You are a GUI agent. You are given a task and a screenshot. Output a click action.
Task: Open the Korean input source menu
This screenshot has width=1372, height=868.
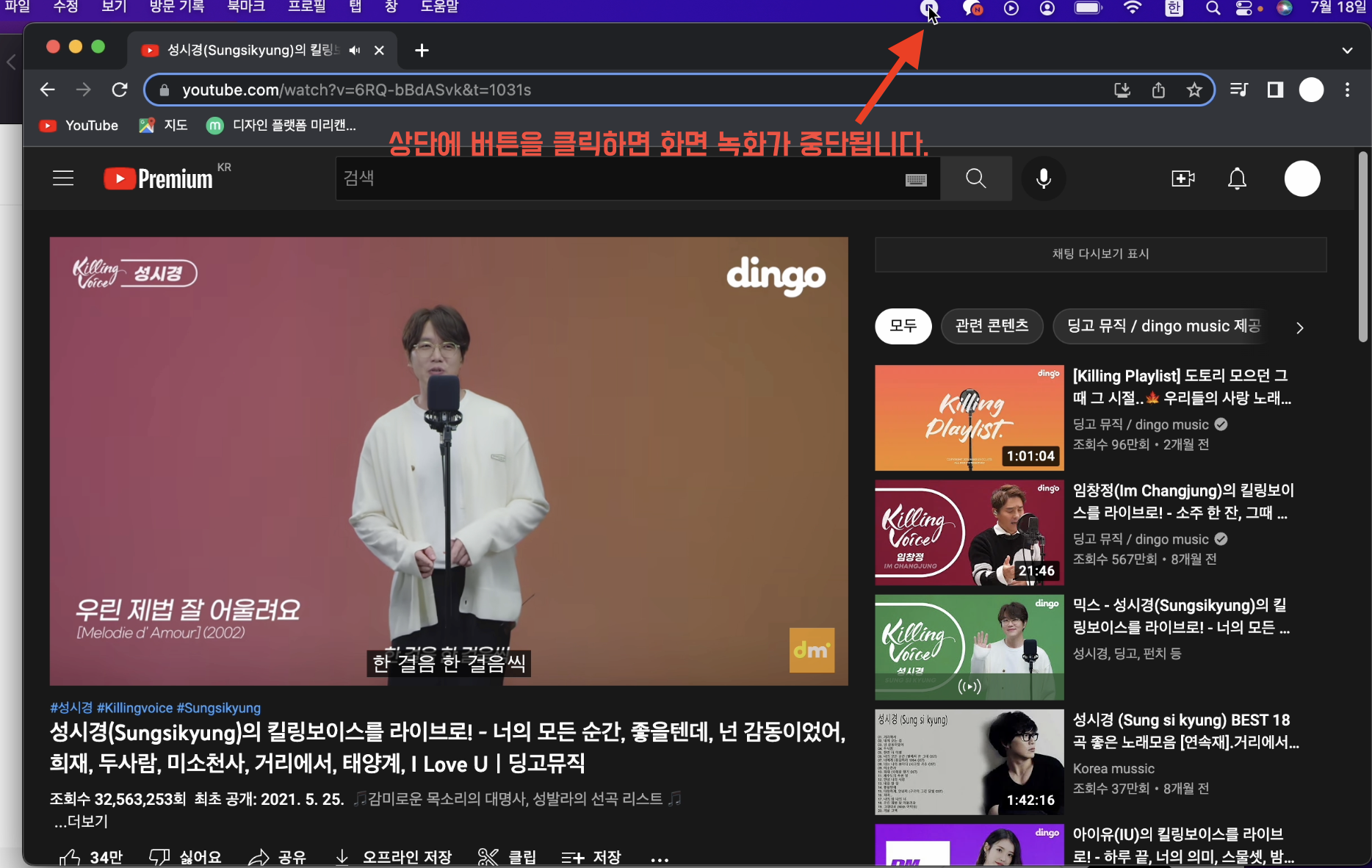(x=1174, y=8)
